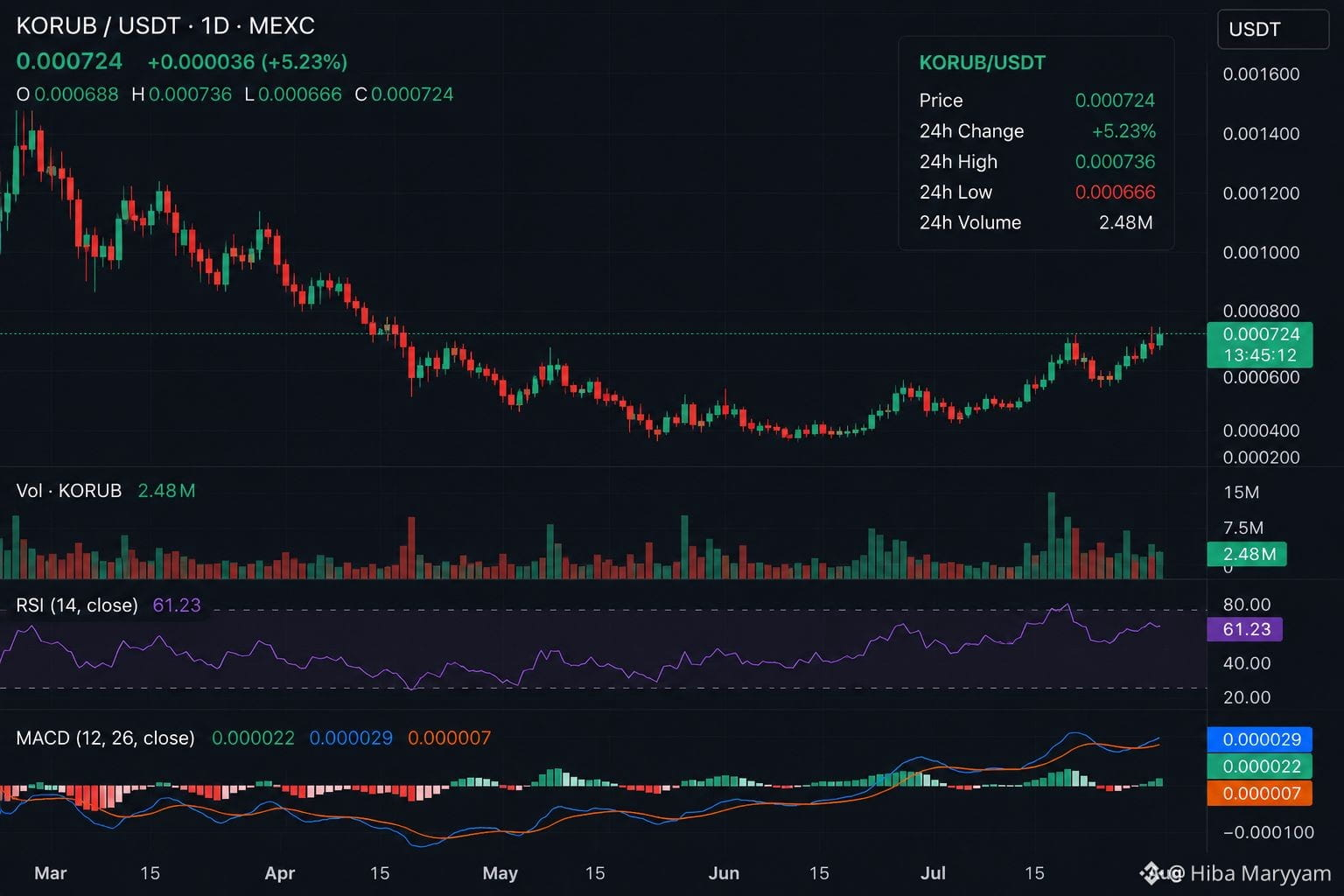Click the USDT currency box above the price axis

pos(1273,29)
